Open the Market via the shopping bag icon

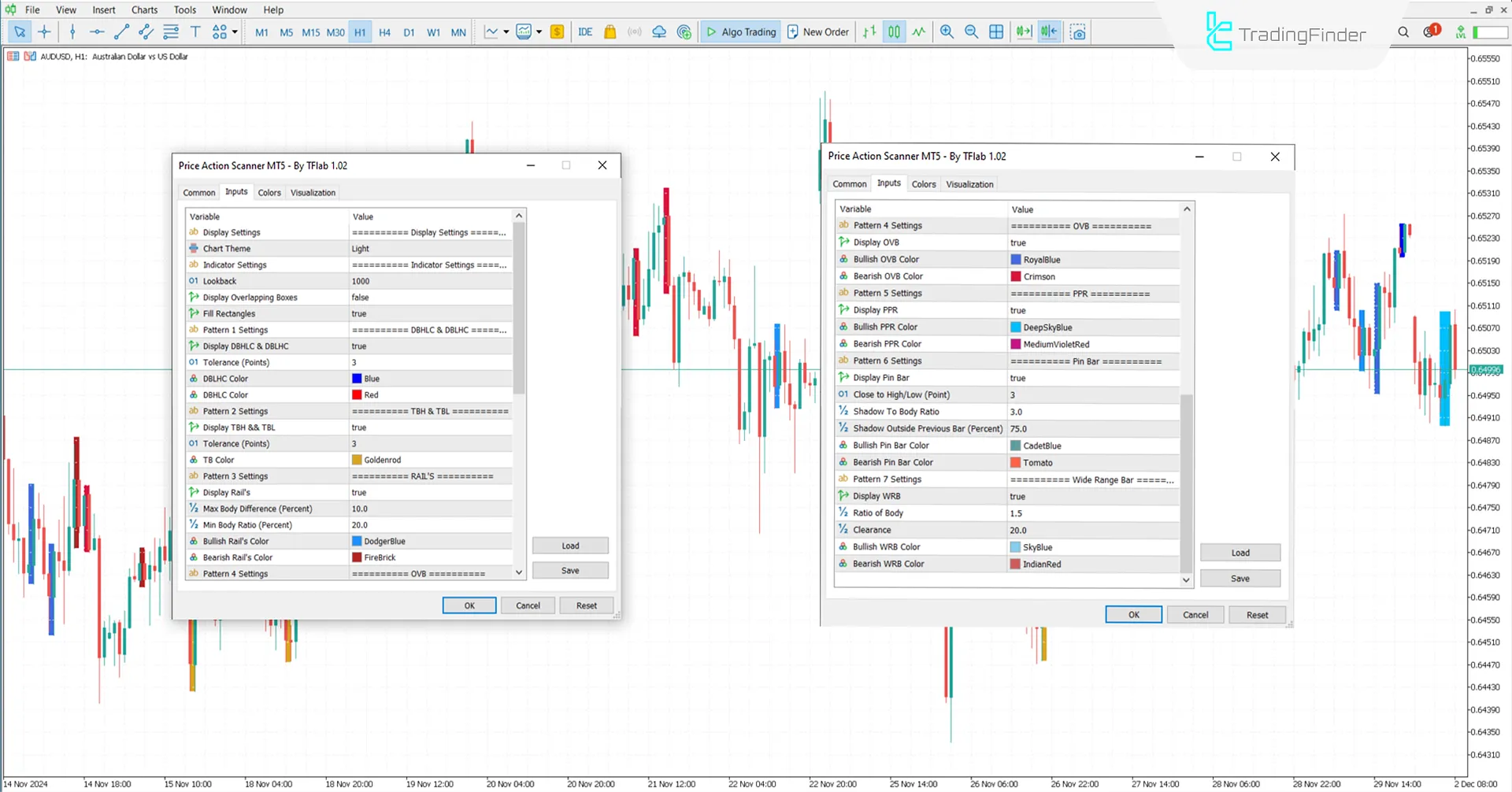point(610,32)
